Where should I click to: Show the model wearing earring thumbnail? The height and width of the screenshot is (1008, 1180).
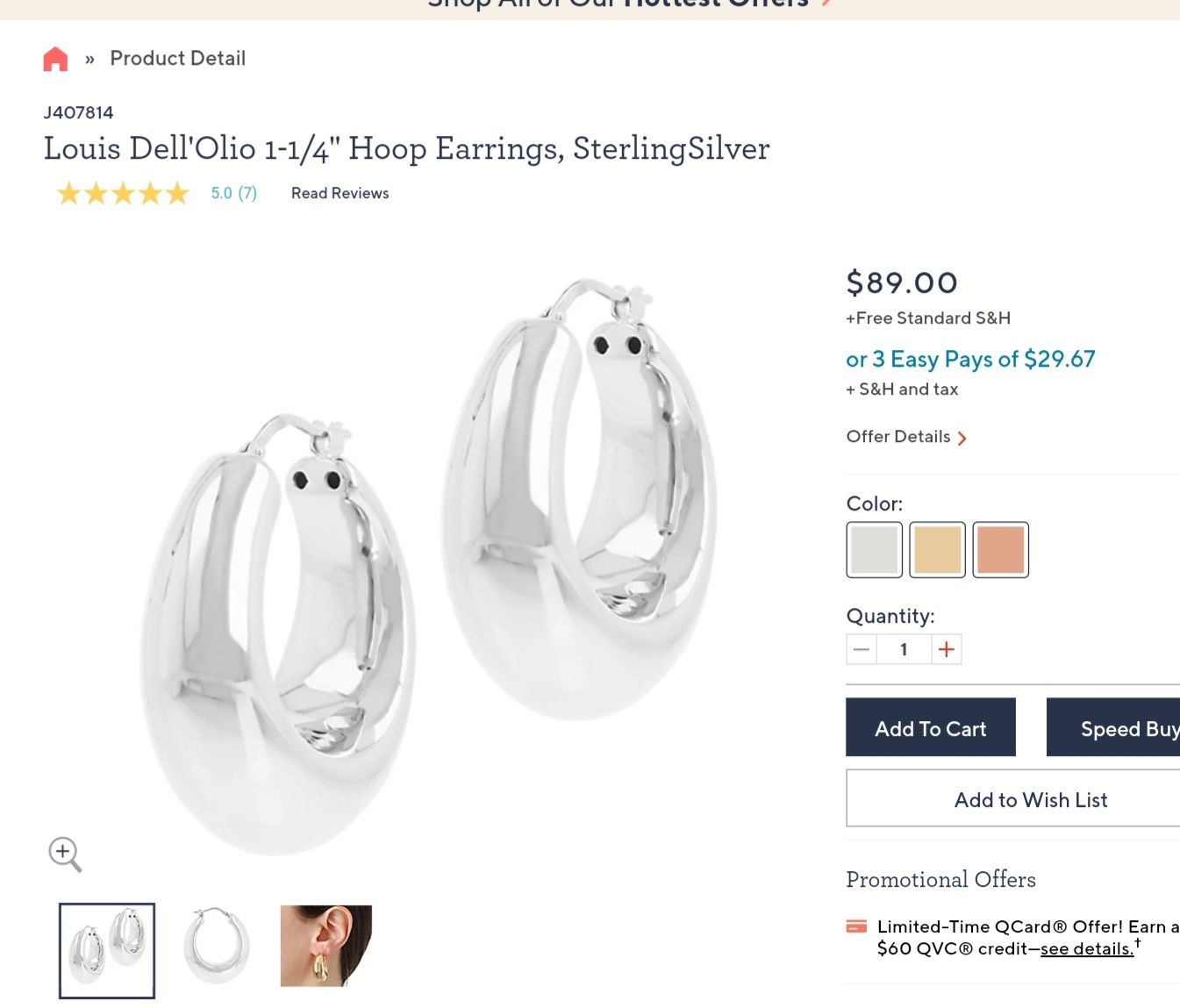pyautogui.click(x=326, y=946)
